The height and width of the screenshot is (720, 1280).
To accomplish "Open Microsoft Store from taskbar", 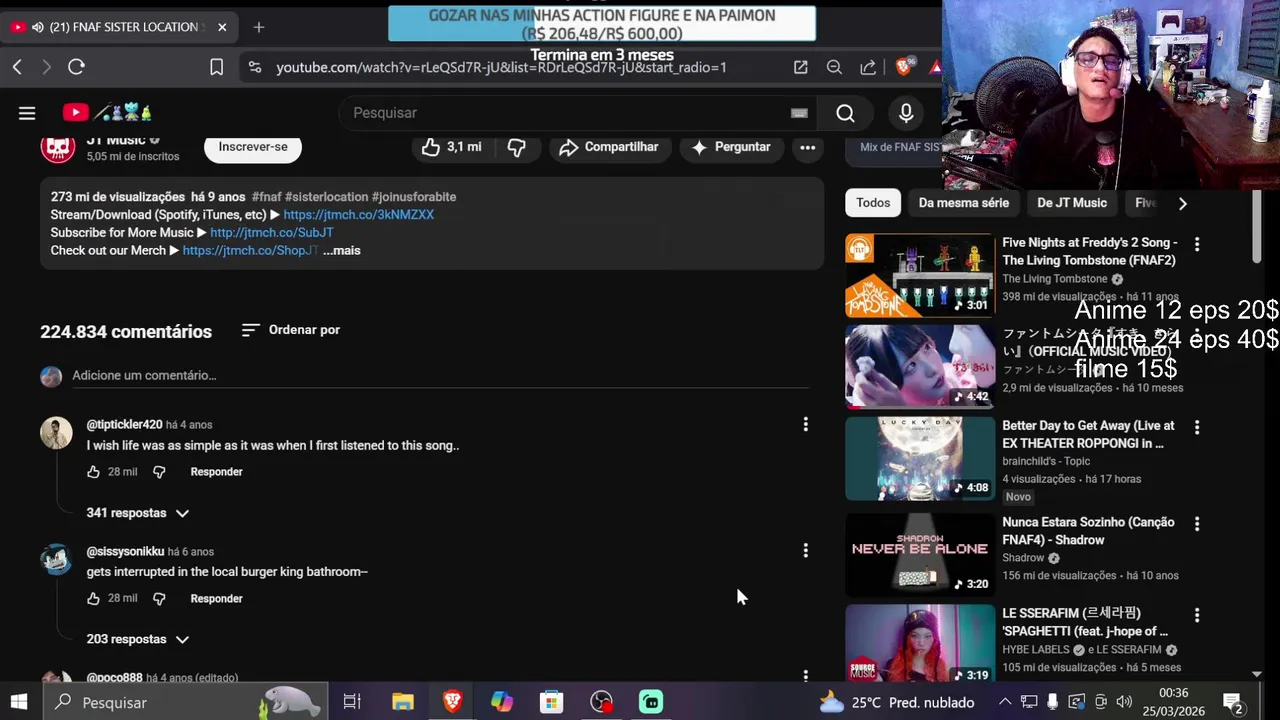I will (552, 702).
